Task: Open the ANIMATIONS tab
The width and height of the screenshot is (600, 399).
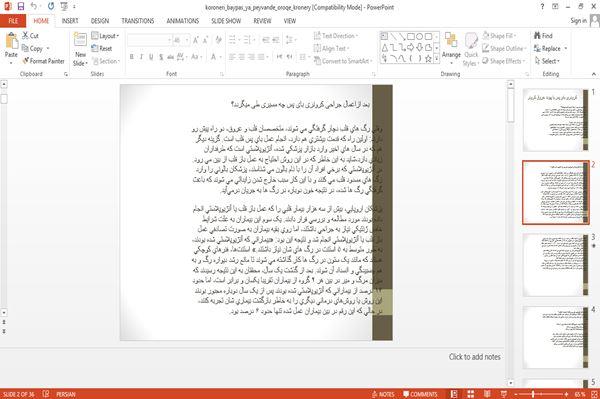Action: coord(183,21)
